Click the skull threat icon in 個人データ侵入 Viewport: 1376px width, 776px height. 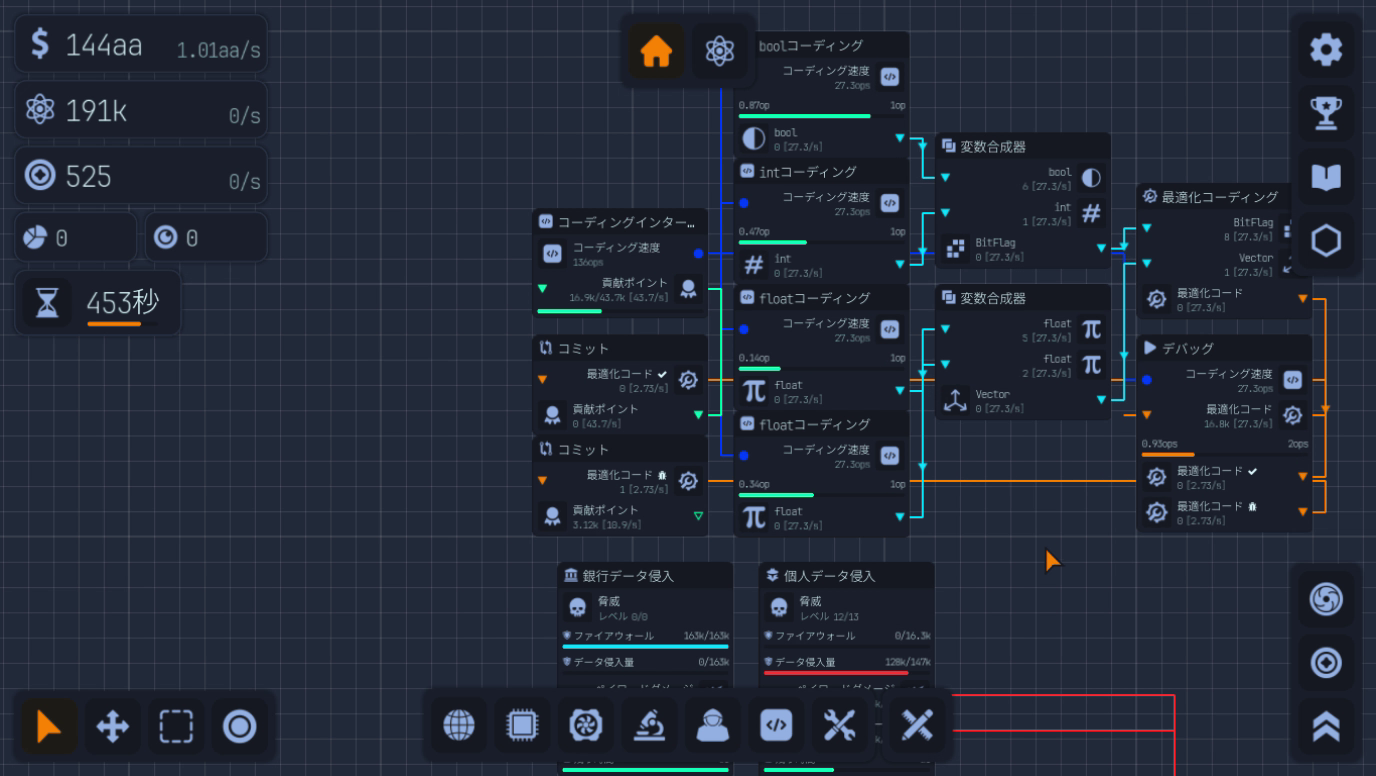[778, 607]
